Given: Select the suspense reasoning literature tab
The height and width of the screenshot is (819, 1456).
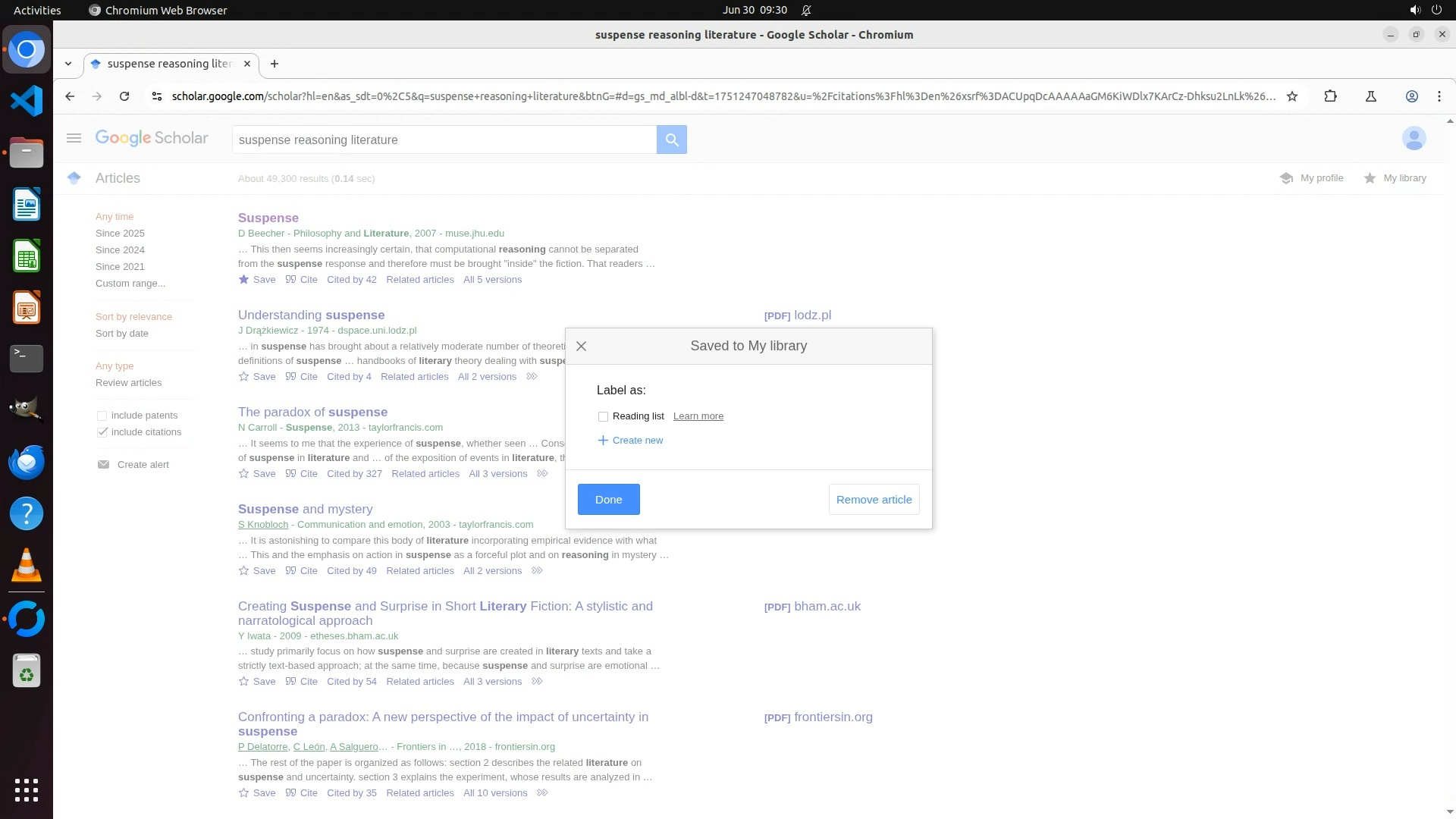Looking at the screenshot, I should point(168,64).
